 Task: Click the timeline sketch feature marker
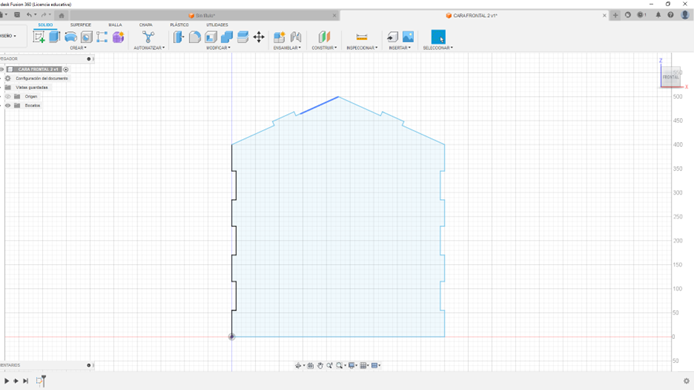(39, 381)
